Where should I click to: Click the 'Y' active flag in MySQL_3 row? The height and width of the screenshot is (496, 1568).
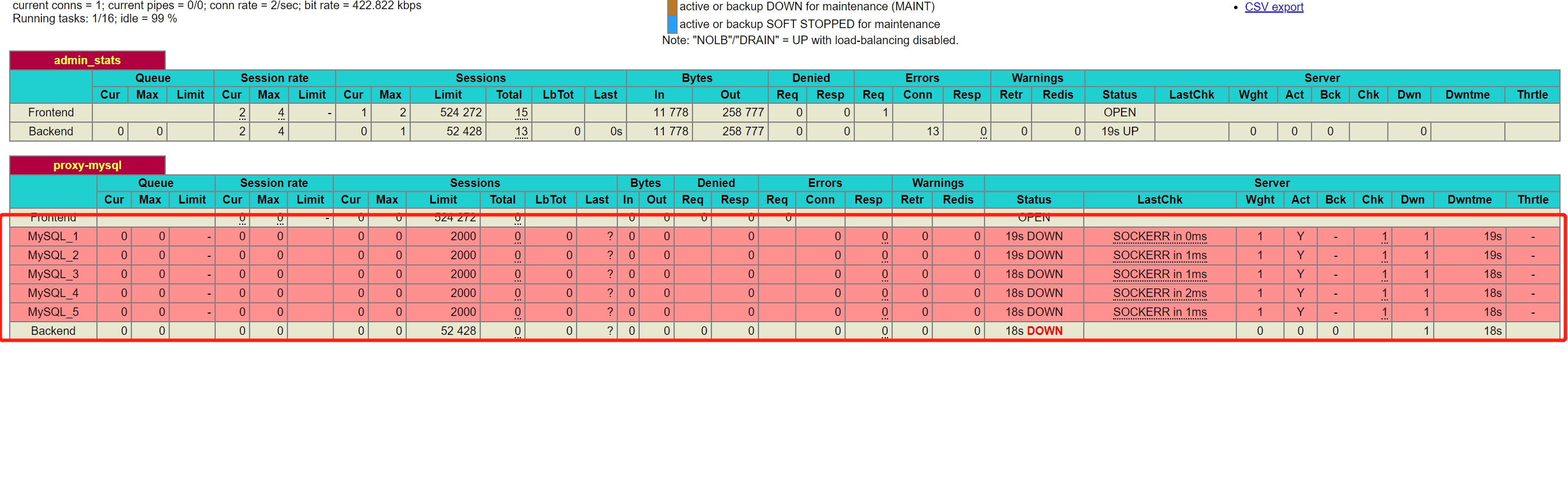click(1300, 274)
